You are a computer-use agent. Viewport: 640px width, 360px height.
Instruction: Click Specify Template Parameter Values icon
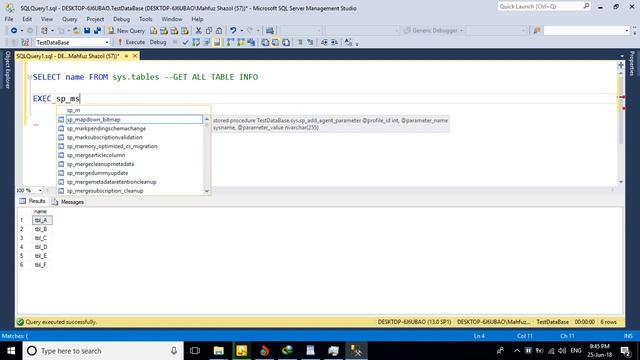point(348,42)
